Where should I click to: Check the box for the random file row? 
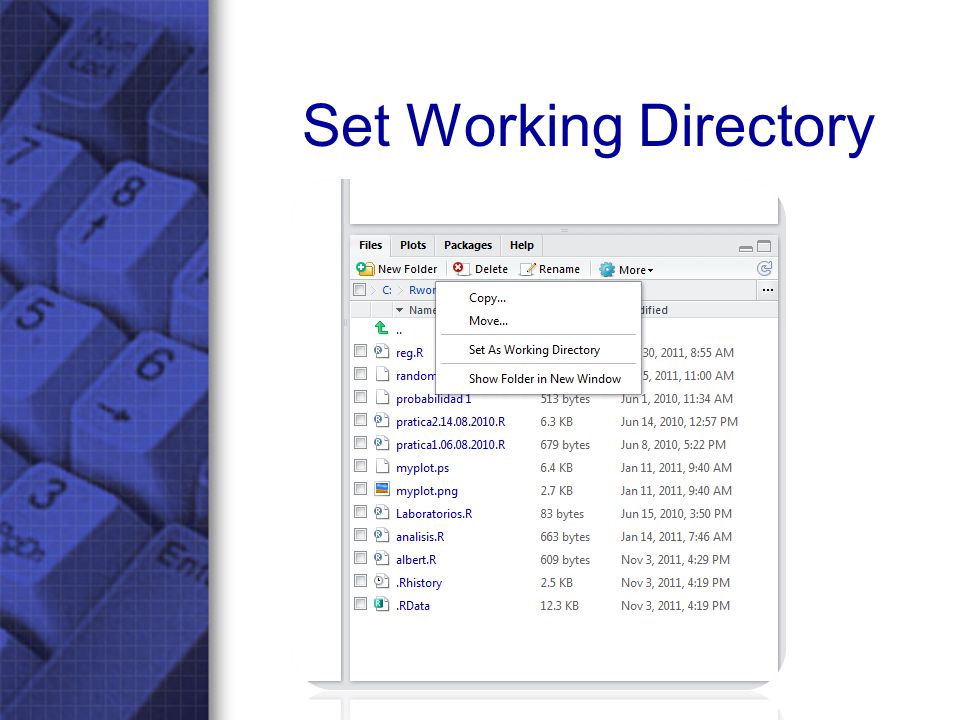[361, 373]
